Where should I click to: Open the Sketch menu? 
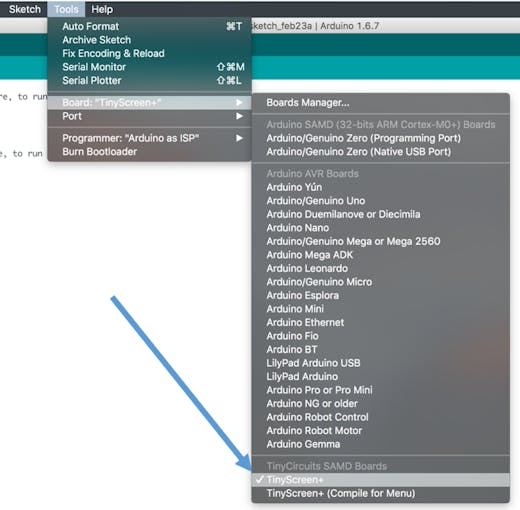[25, 9]
